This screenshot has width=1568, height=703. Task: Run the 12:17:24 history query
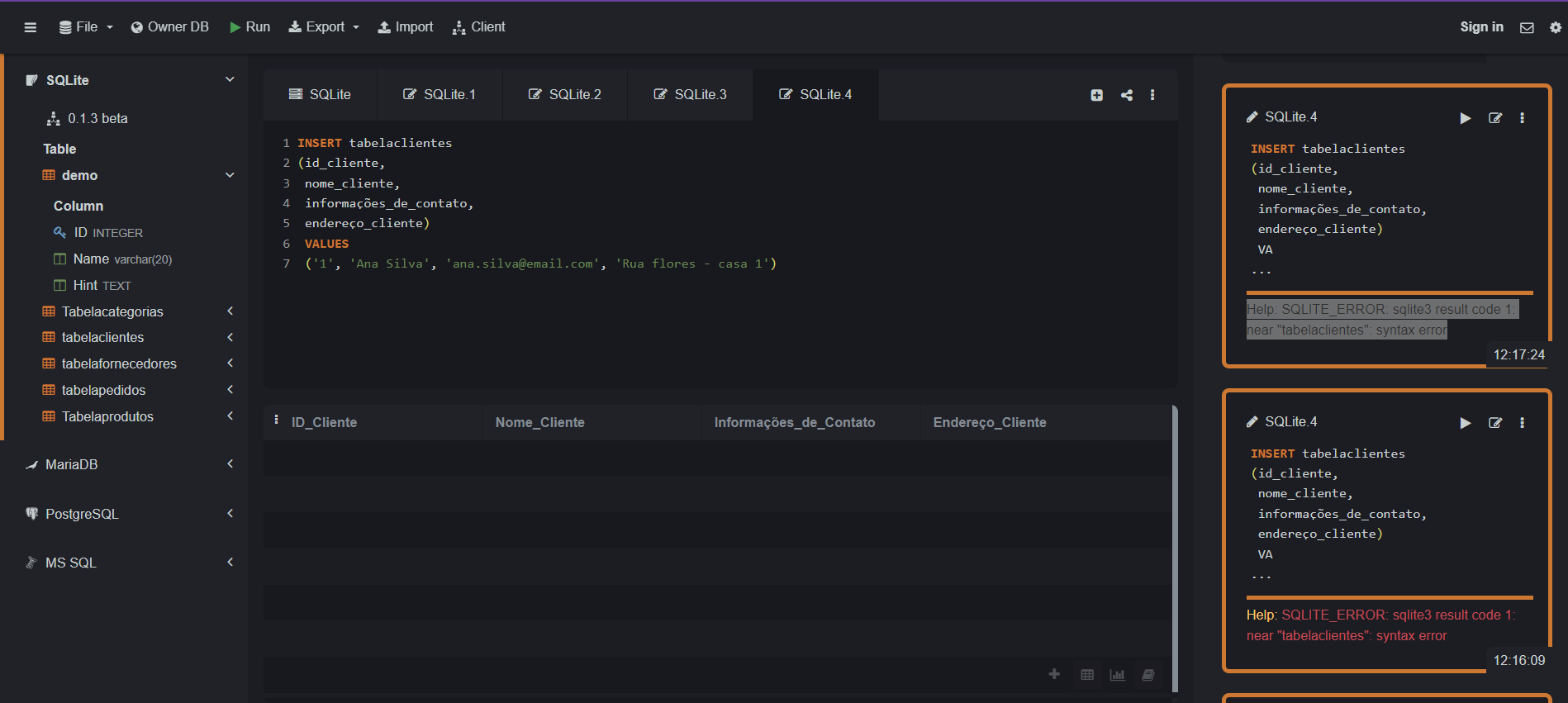(1466, 118)
